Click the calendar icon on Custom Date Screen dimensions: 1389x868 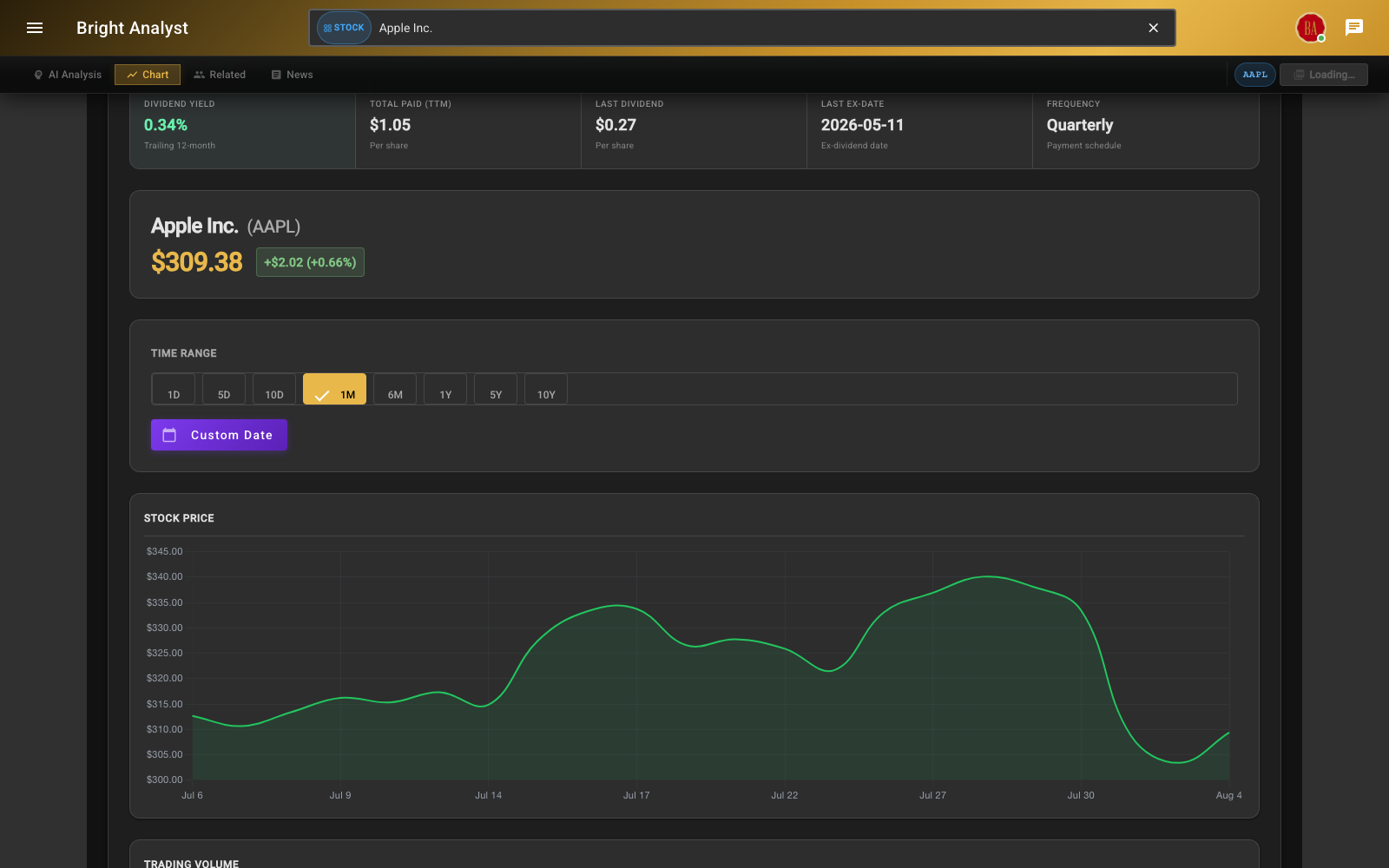tap(169, 435)
